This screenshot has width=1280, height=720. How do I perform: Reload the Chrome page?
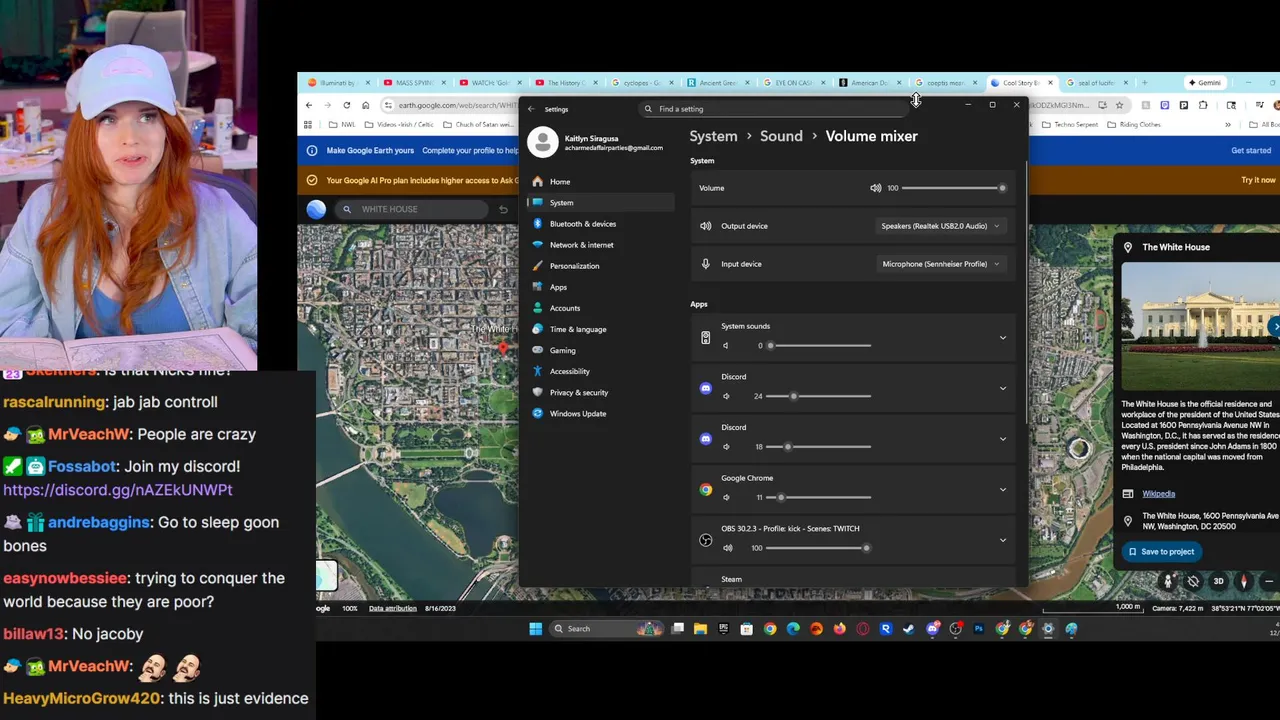pos(346,105)
